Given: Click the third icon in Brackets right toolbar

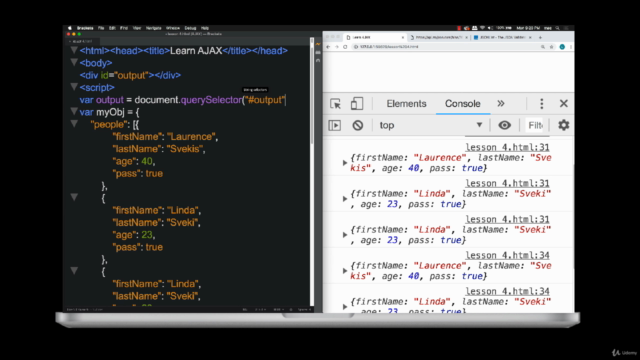Looking at the screenshot, I should [318, 60].
